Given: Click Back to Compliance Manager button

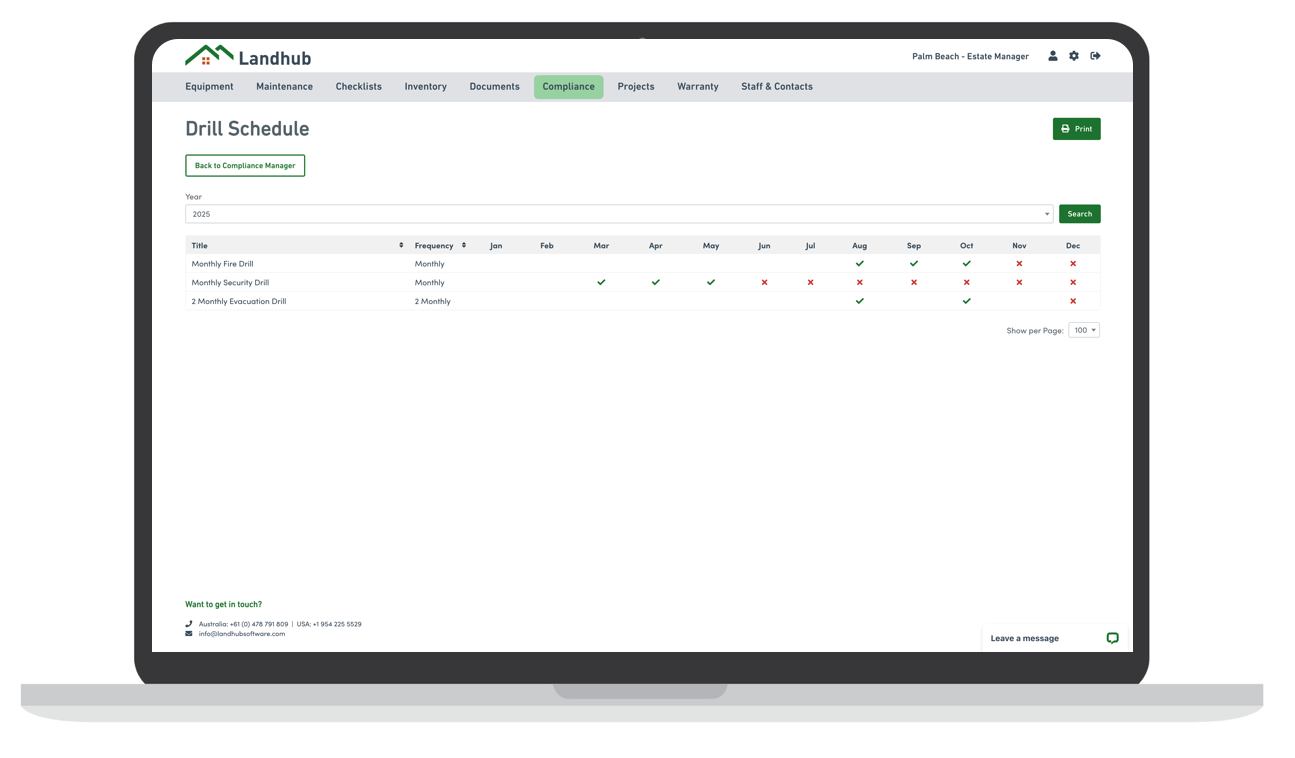Looking at the screenshot, I should 245,166.
